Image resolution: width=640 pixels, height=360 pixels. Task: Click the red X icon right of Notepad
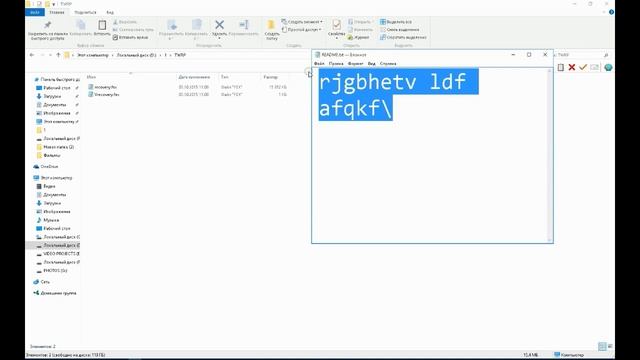[572, 67]
